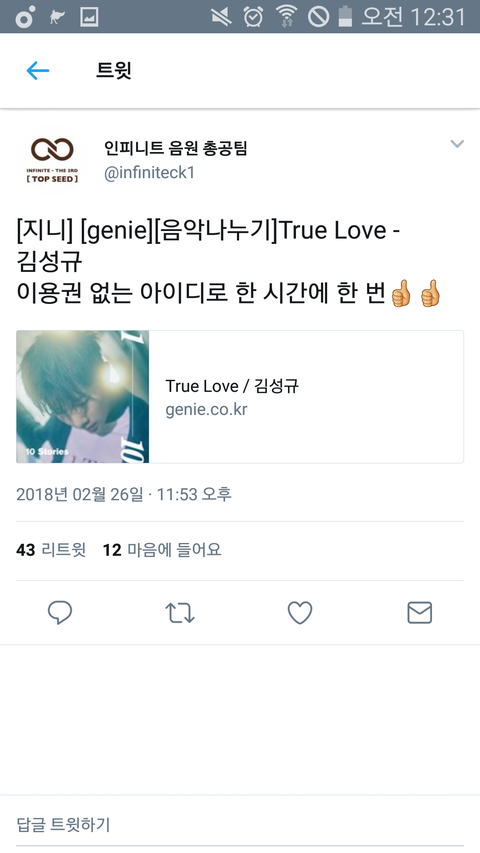Tap the retweet arrows icon
The height and width of the screenshot is (853, 480).
pos(180,613)
